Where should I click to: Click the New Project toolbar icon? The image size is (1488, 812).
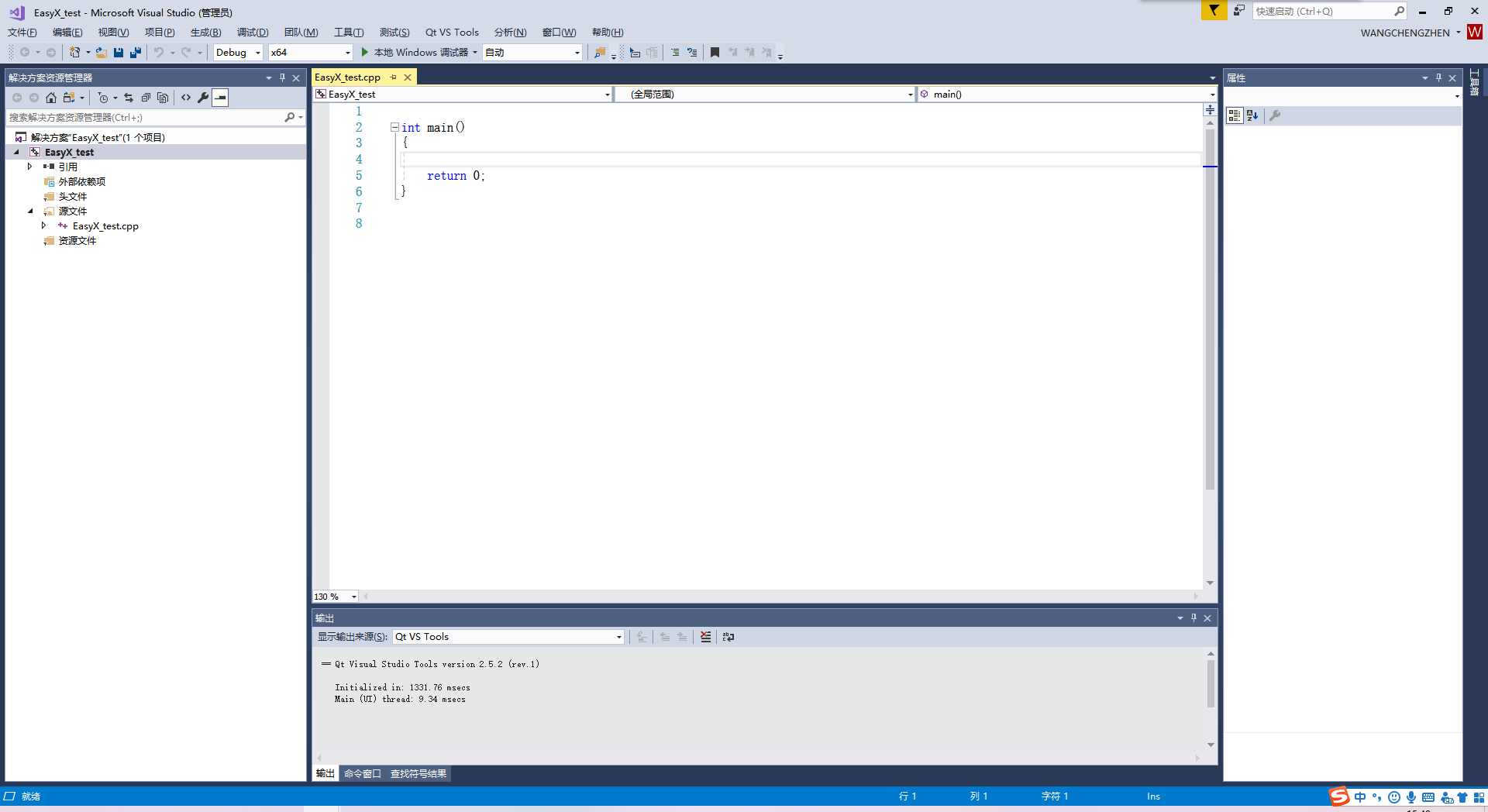coord(75,52)
